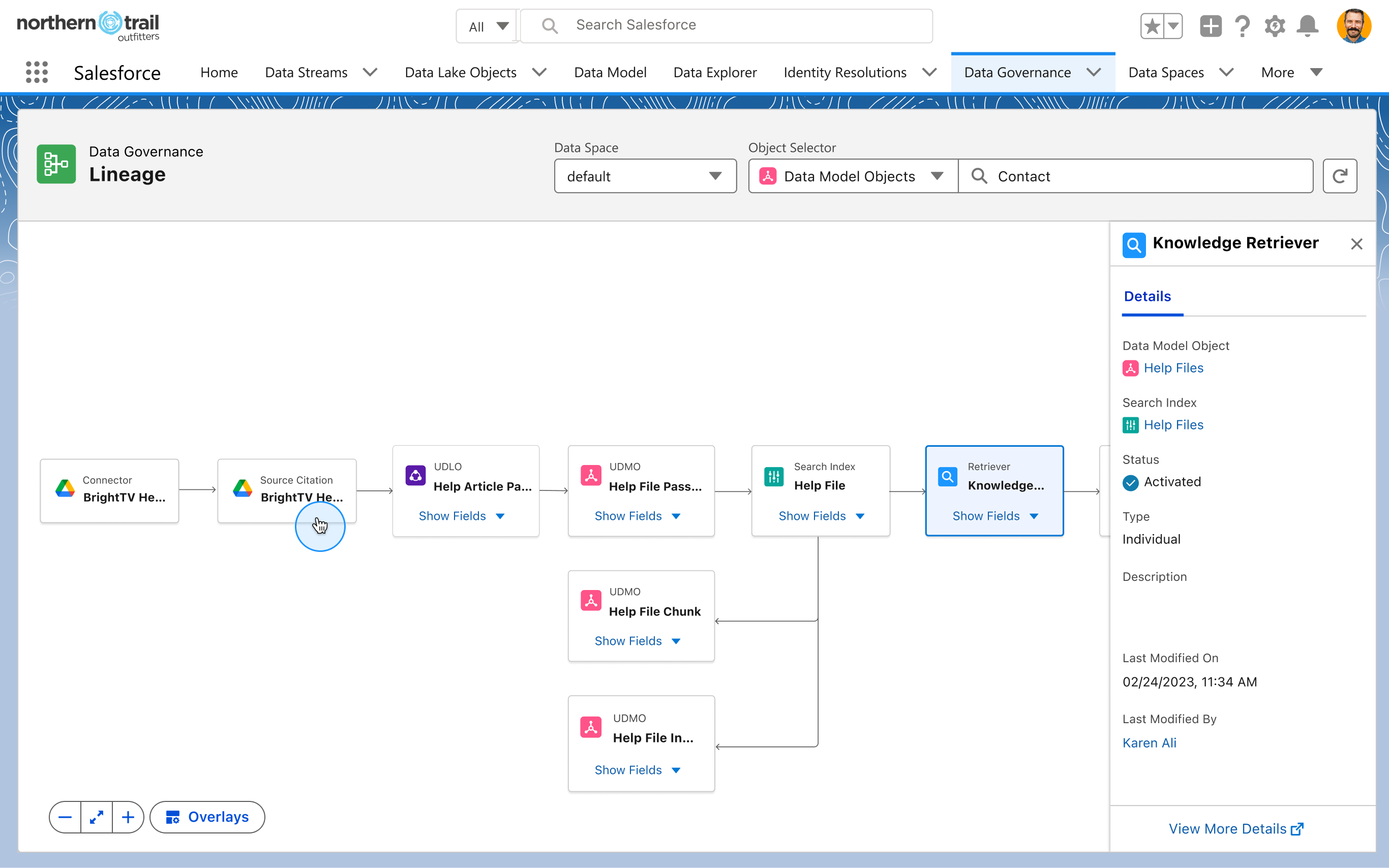Click the Search Salesforce input field

tap(726, 26)
